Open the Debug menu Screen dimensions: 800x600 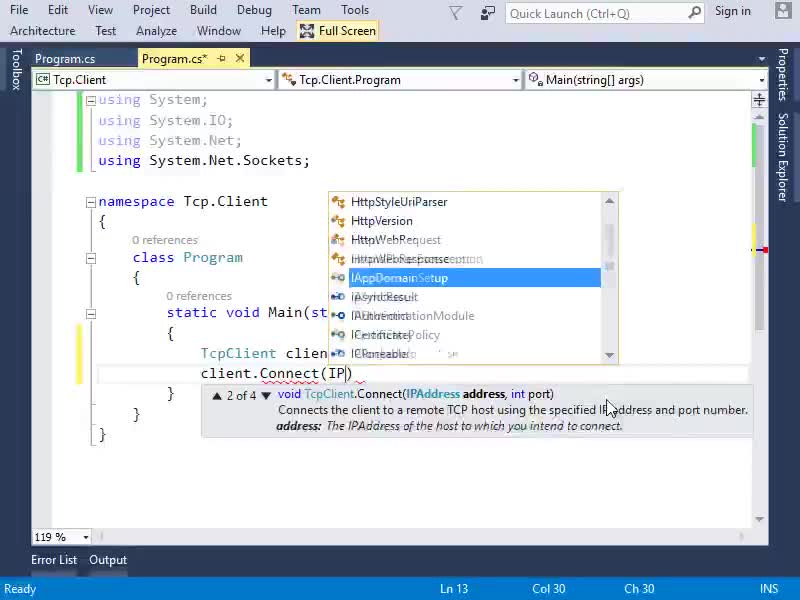[x=254, y=10]
